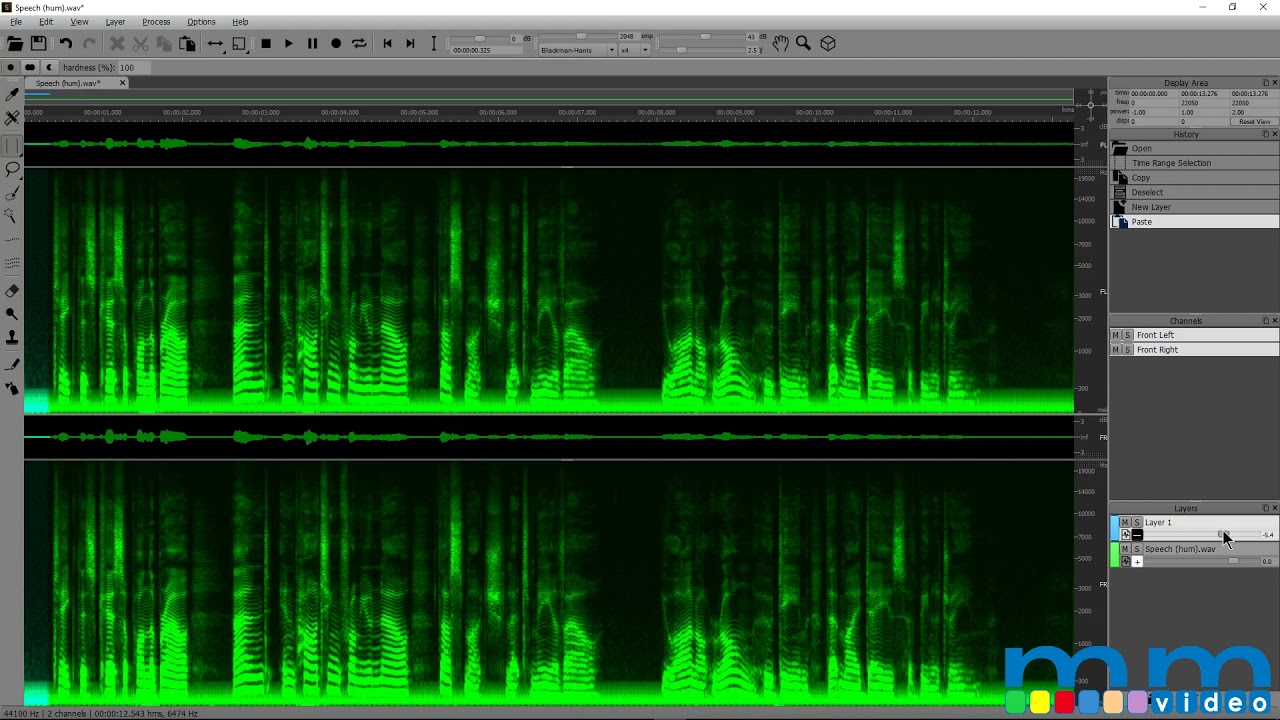Viewport: 1280px width, 720px height.
Task: Start playback with the Play button
Action: coord(289,43)
